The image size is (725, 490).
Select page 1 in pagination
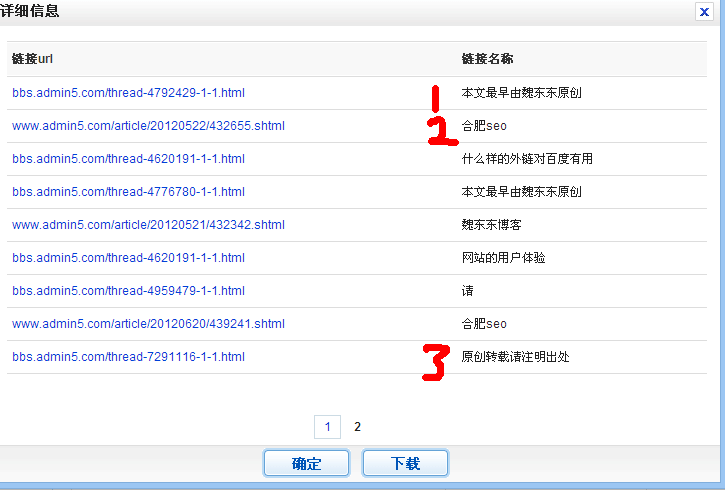(x=327, y=427)
